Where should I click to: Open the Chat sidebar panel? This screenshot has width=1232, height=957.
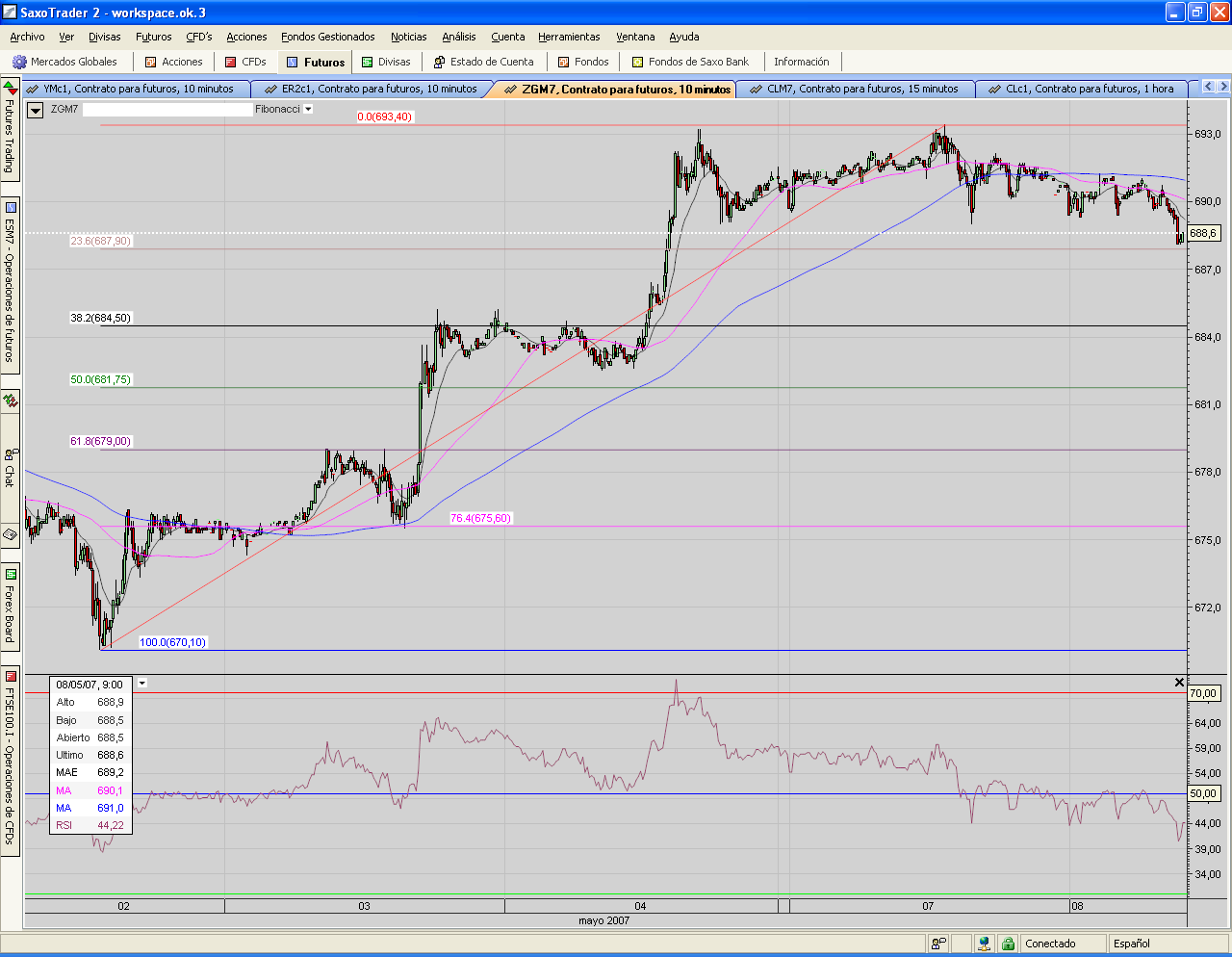(x=10, y=469)
